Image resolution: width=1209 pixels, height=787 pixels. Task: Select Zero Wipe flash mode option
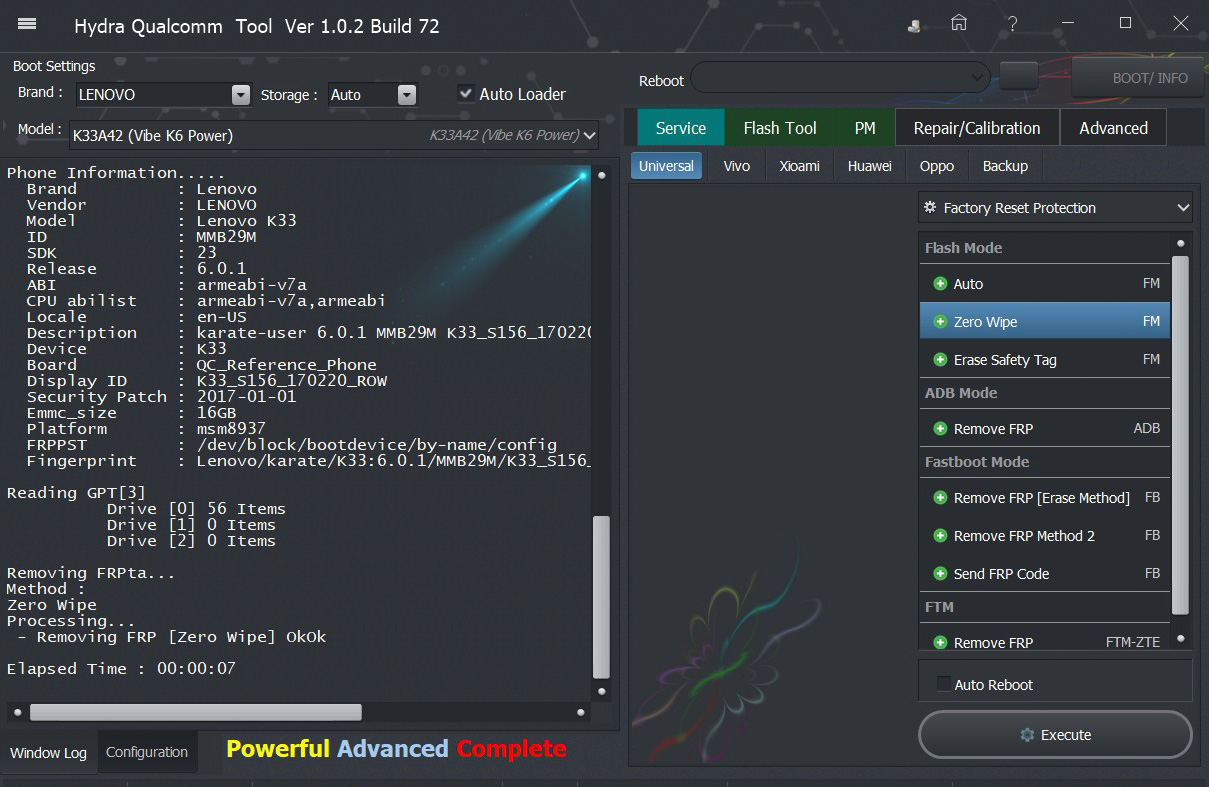pos(1044,322)
